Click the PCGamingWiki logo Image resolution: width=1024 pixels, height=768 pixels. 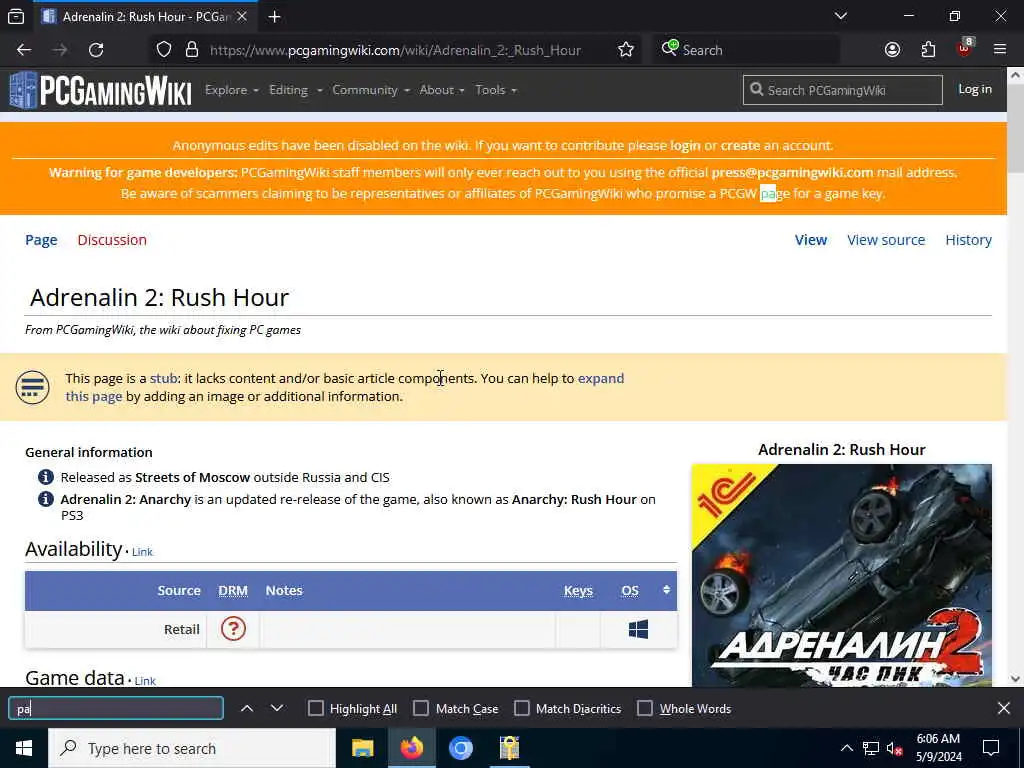point(101,90)
